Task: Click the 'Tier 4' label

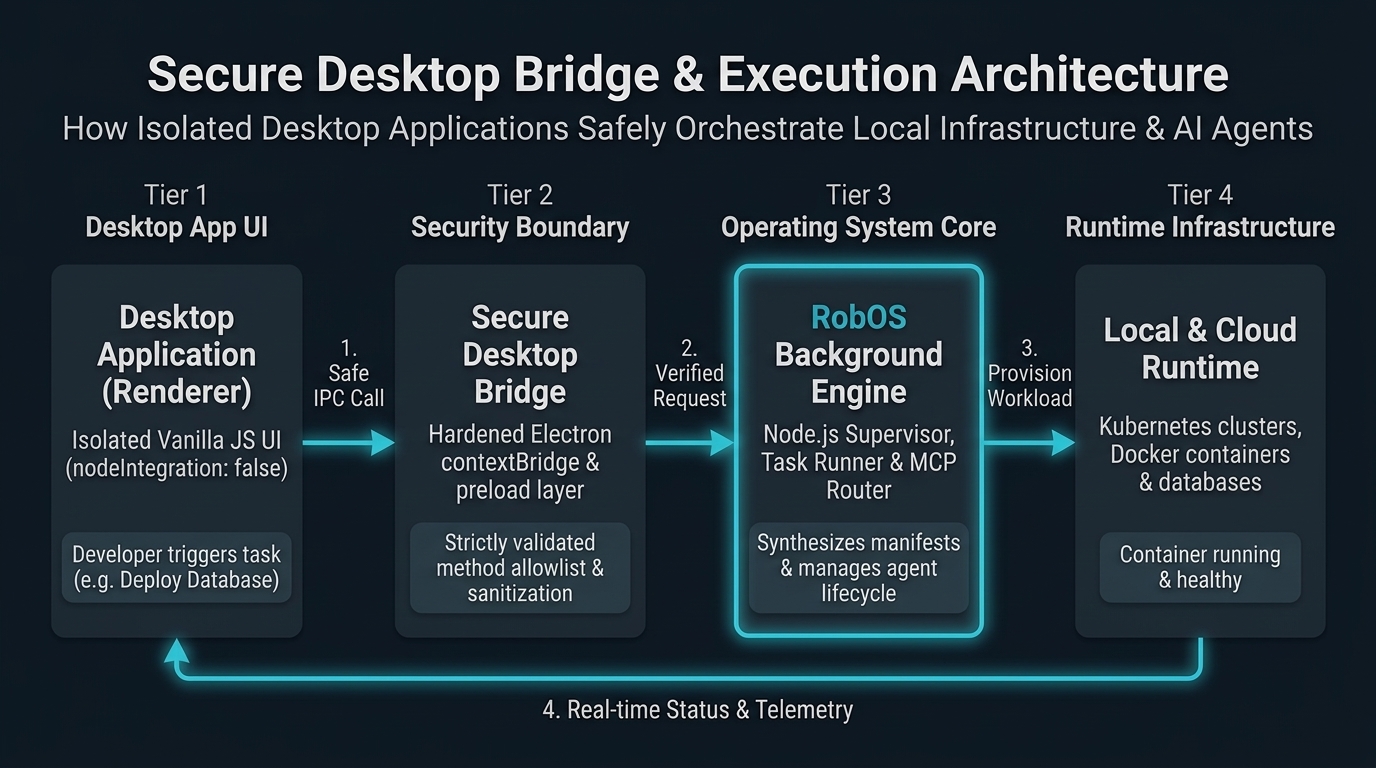Action: (1200, 194)
